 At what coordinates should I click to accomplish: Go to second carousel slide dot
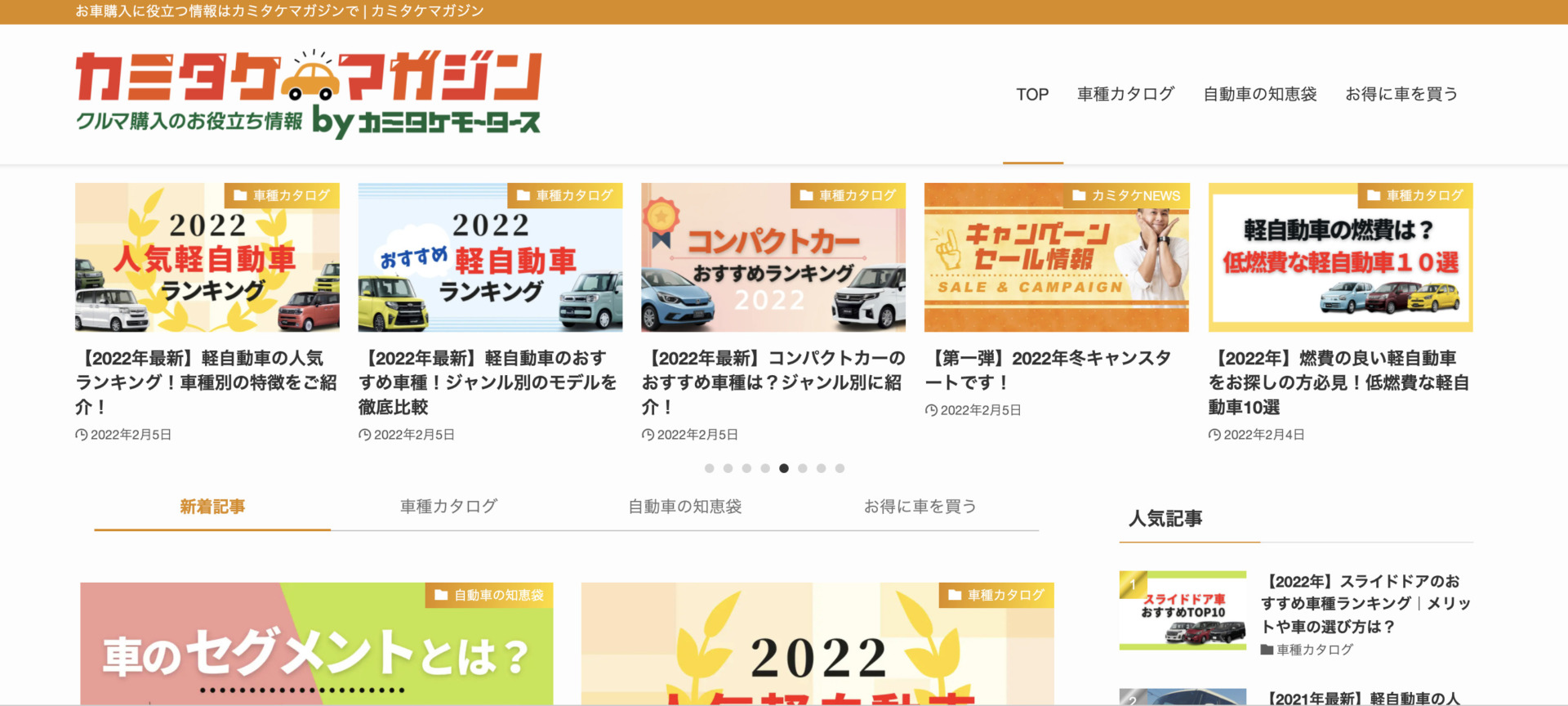click(728, 468)
